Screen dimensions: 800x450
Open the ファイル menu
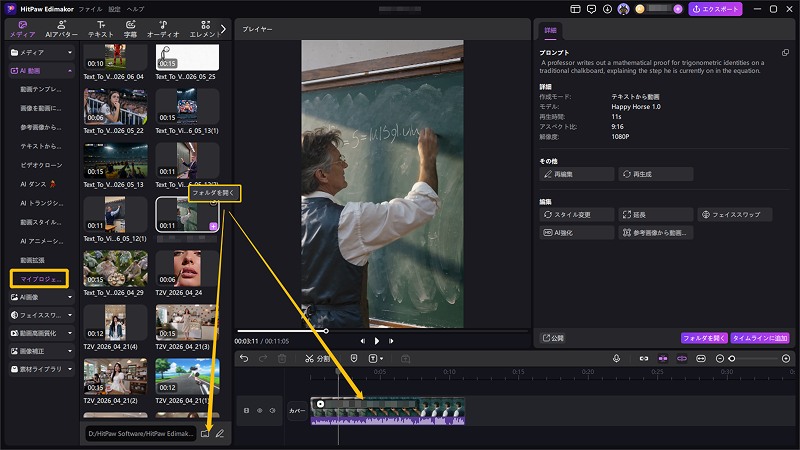point(90,9)
